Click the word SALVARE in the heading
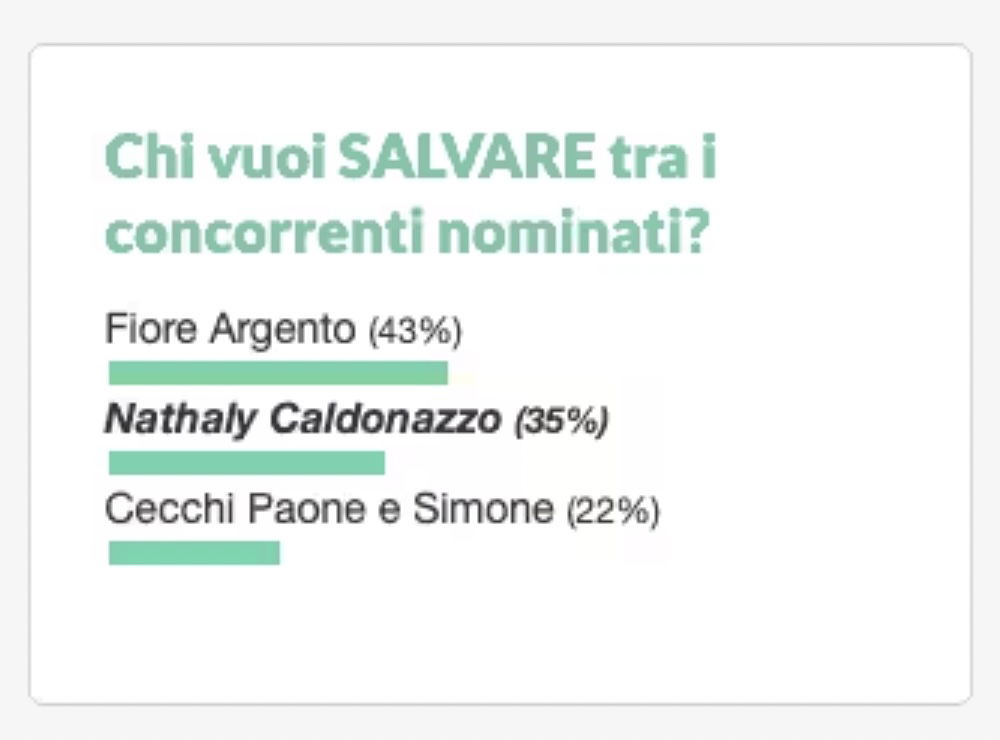 466,156
